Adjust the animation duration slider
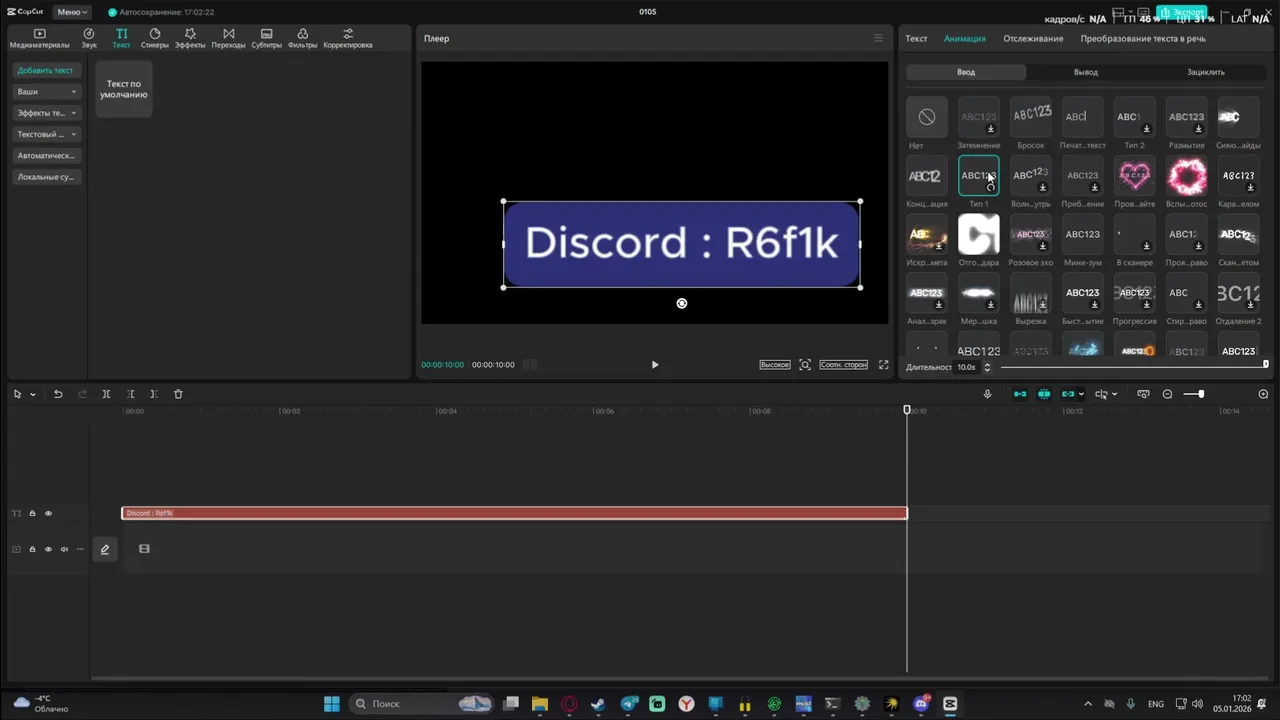 [x=1134, y=366]
